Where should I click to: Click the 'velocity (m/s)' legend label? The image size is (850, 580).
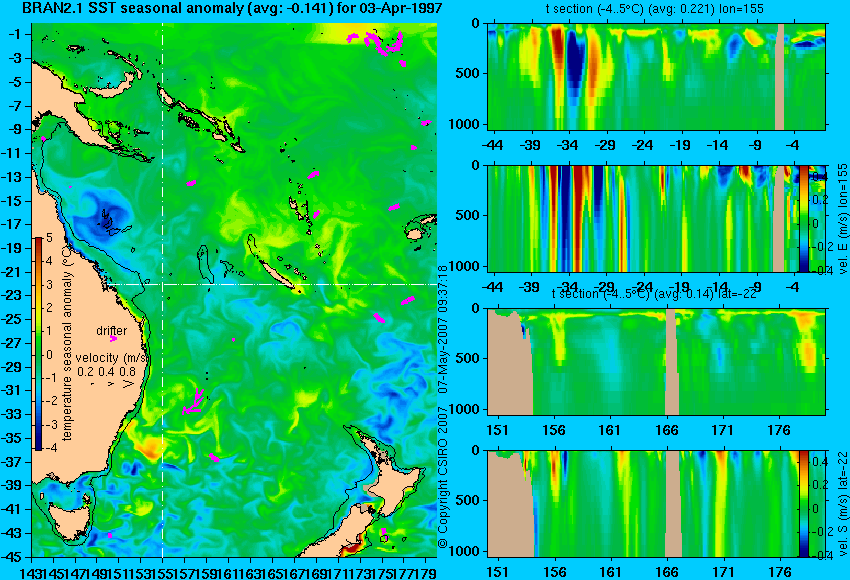112,358
